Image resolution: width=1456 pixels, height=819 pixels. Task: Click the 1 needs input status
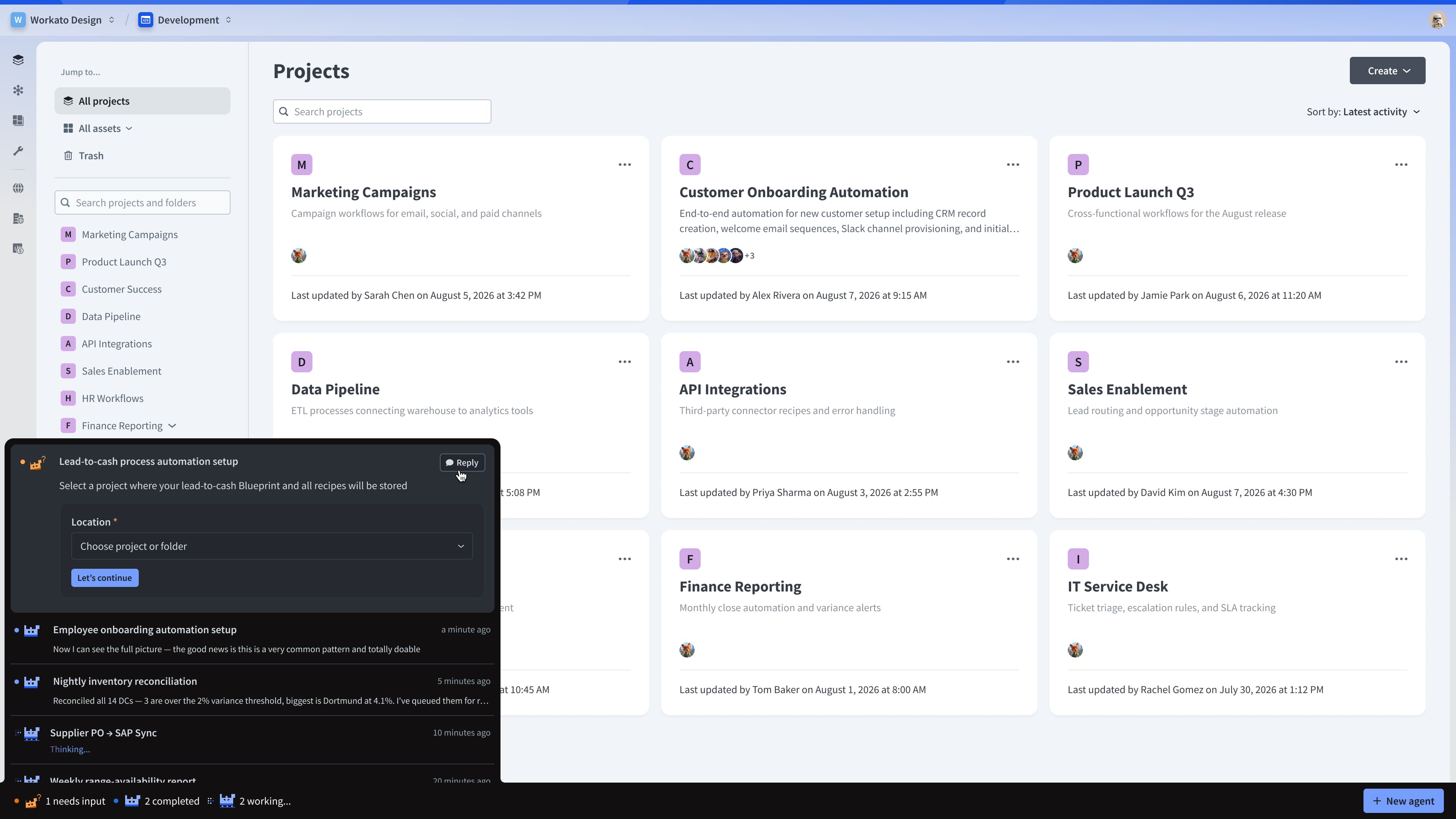[x=60, y=801]
